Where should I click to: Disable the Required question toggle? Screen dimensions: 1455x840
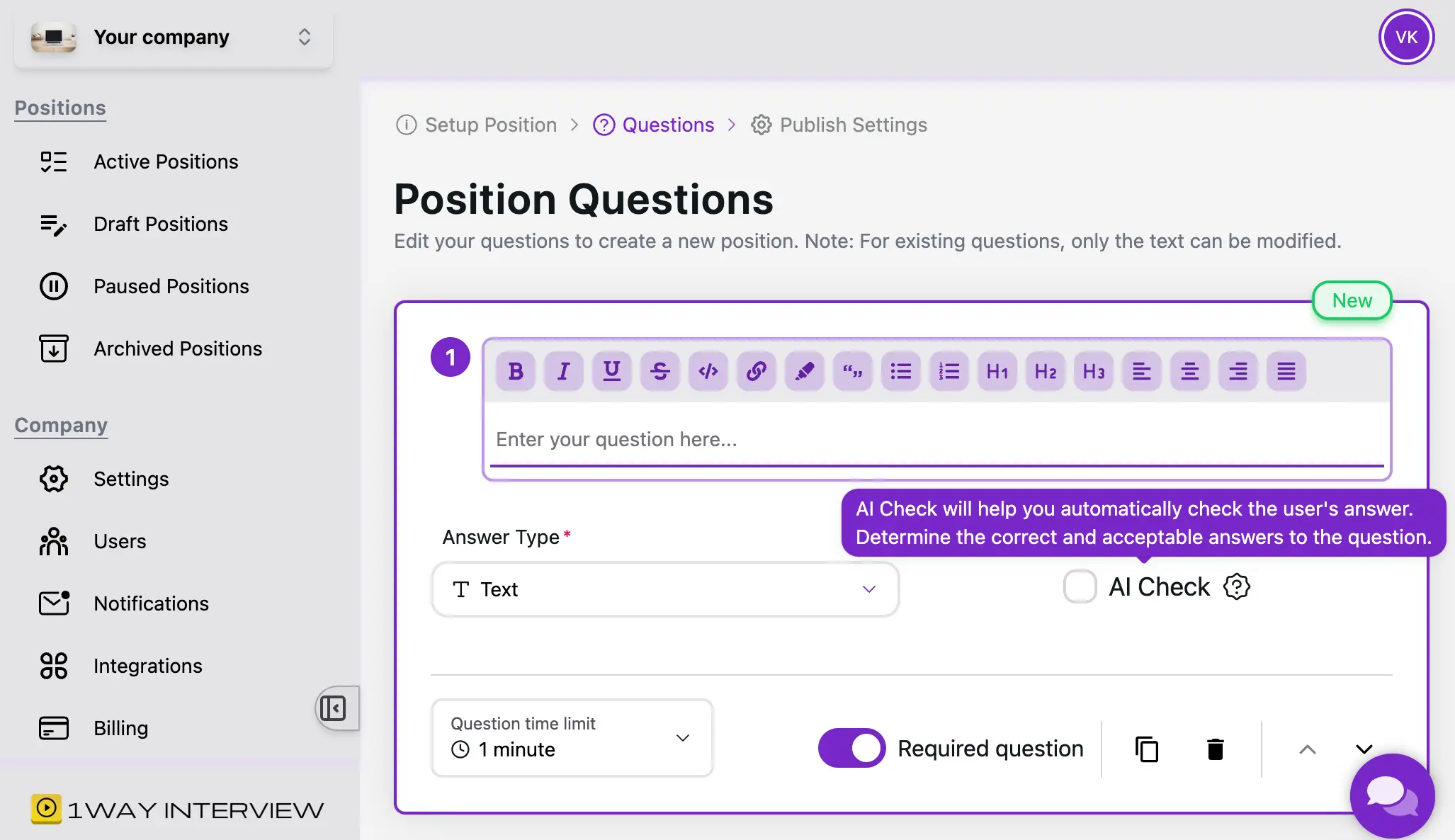tap(851, 748)
